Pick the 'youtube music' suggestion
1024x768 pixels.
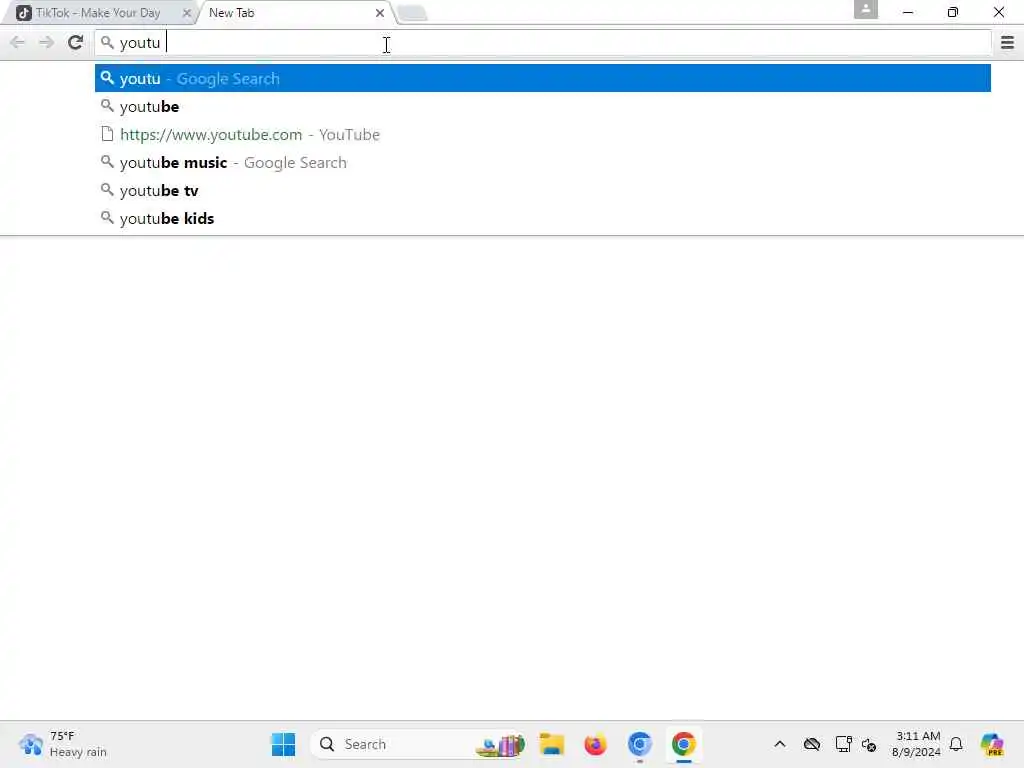[543, 163]
